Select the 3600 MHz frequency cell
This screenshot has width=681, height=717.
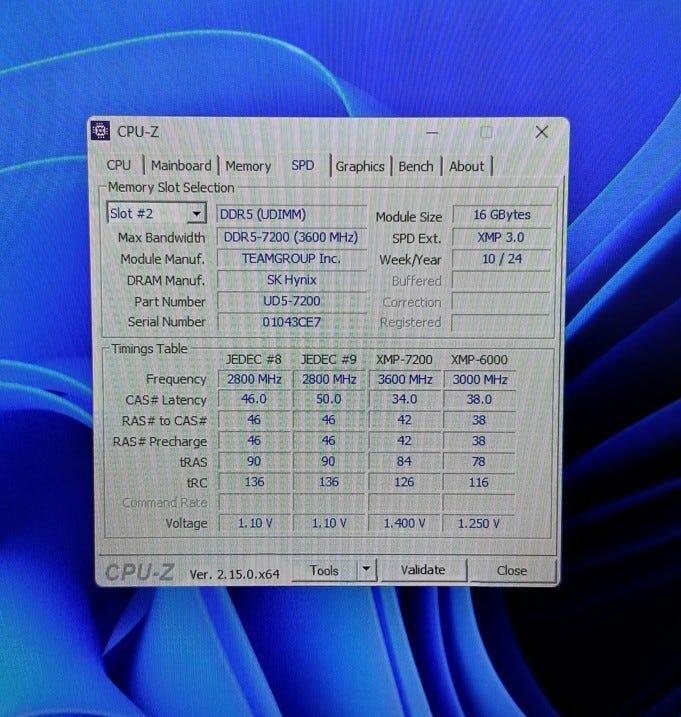click(405, 379)
